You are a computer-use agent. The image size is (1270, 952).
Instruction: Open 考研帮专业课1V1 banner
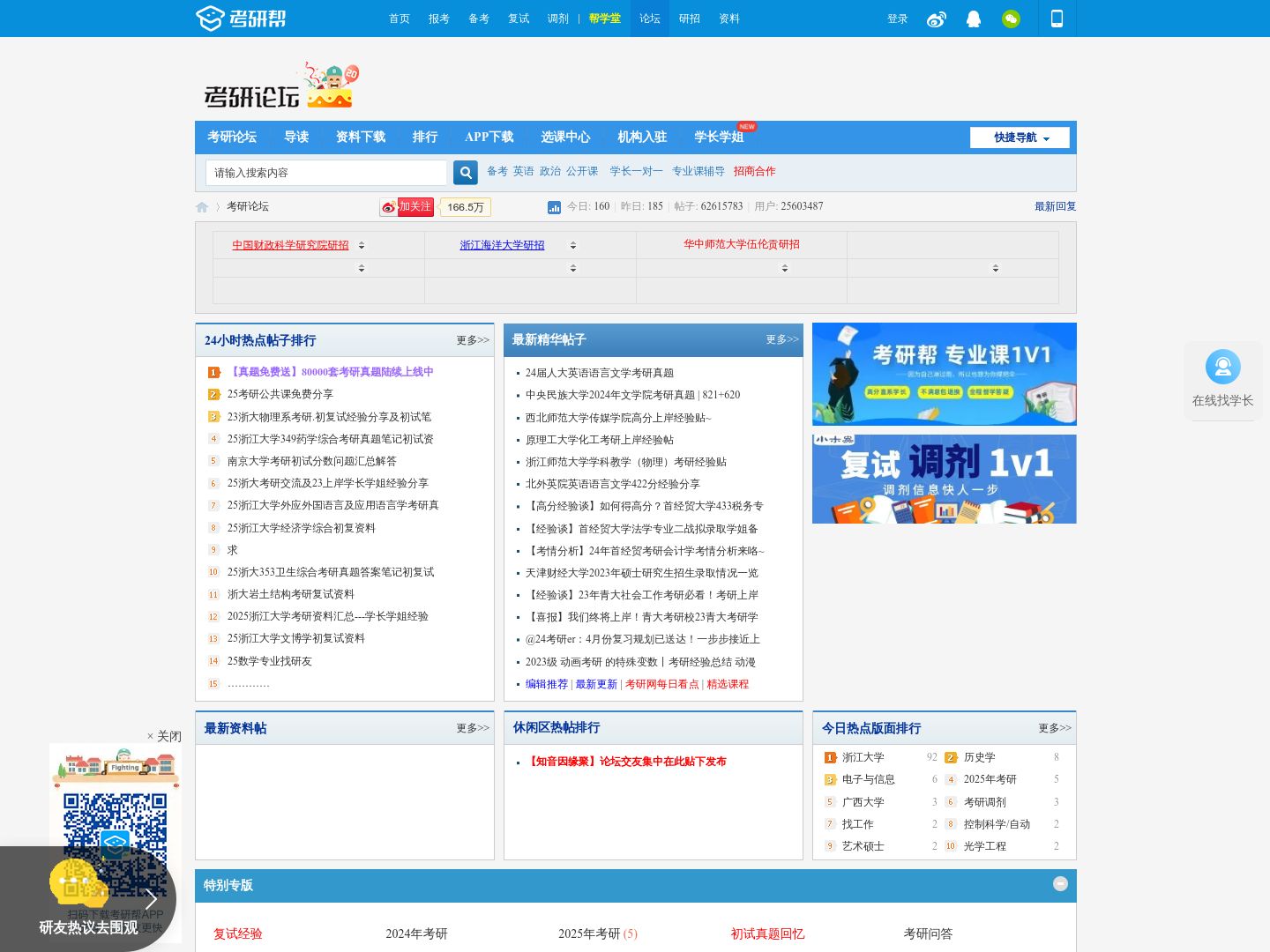click(945, 374)
